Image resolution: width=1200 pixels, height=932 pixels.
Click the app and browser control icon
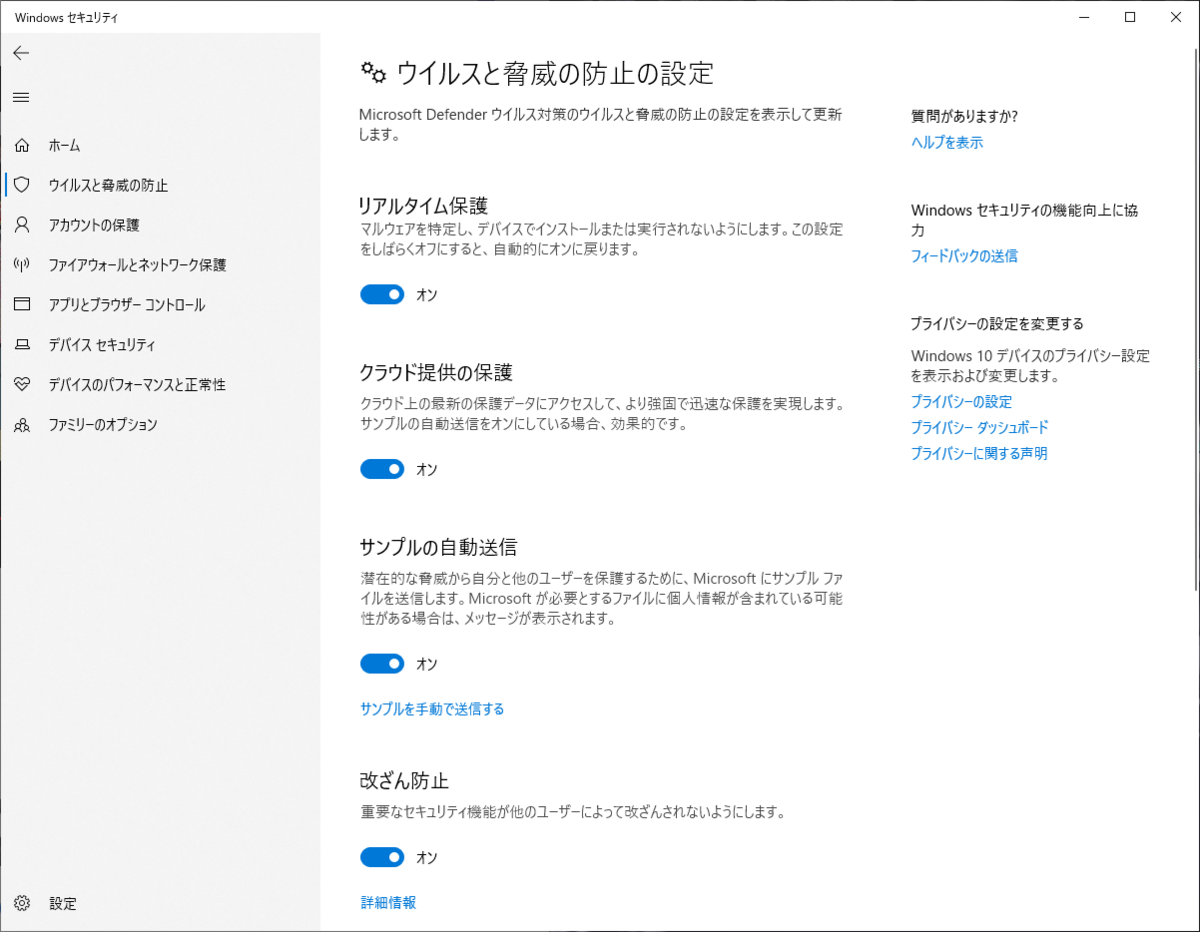point(22,305)
